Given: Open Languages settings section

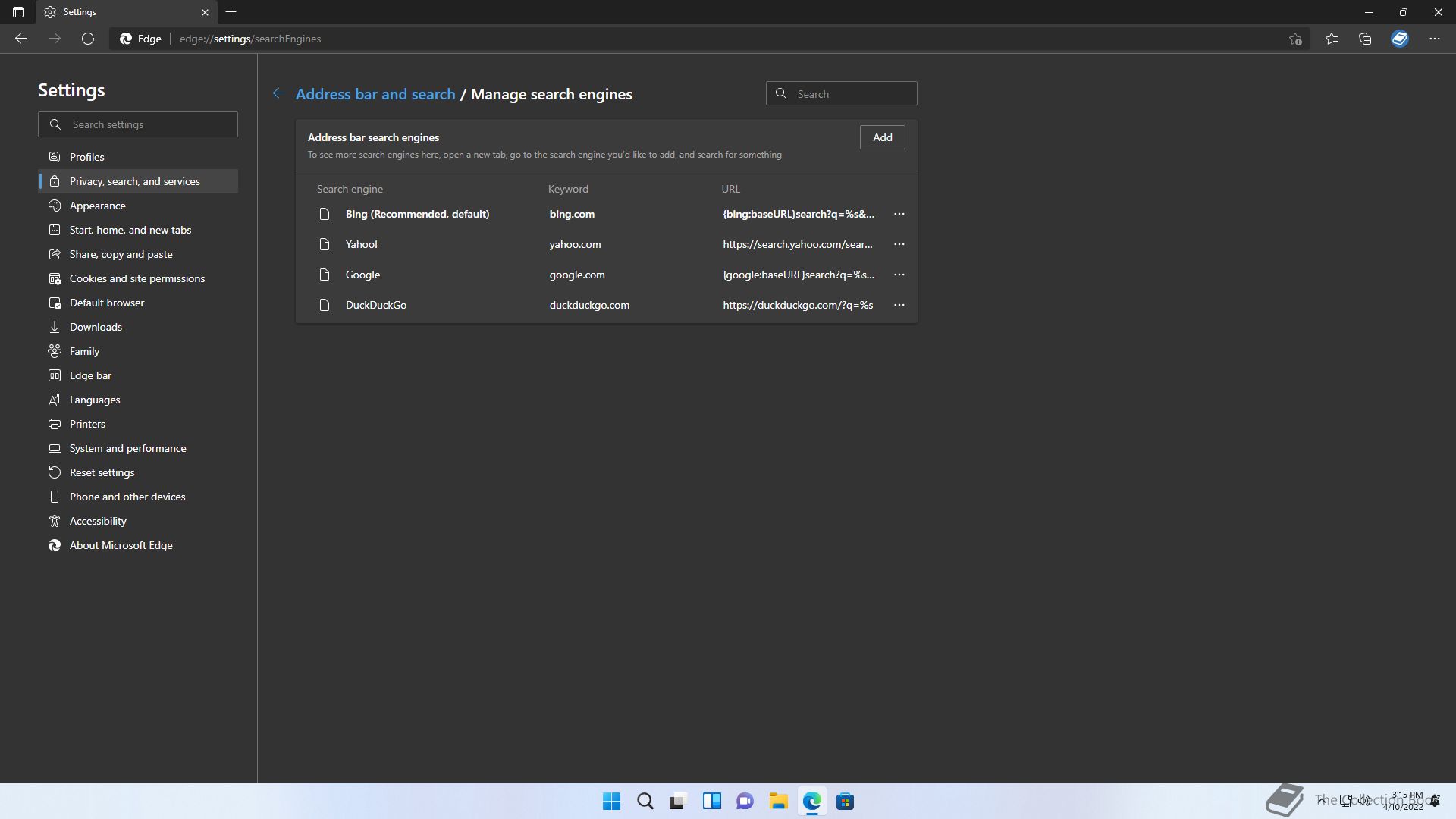Looking at the screenshot, I should tap(138, 400).
